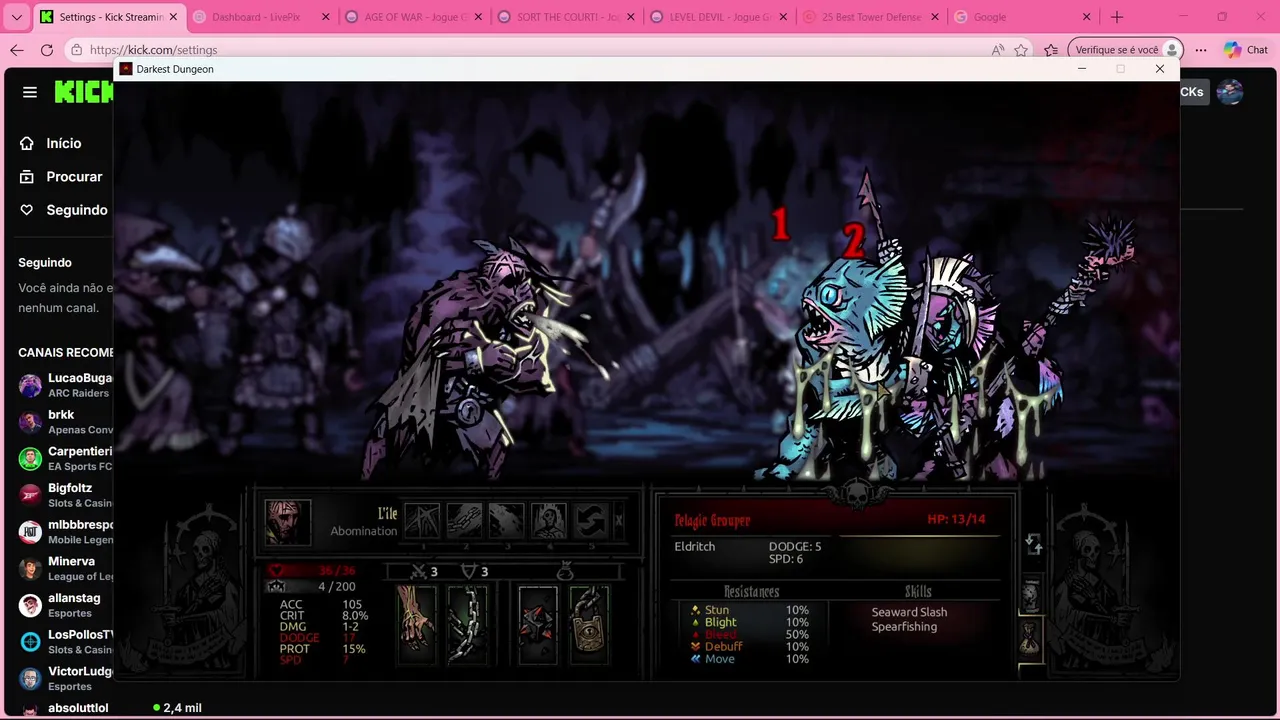Click the browser back arrow
1280x720 pixels.
[x=17, y=50]
